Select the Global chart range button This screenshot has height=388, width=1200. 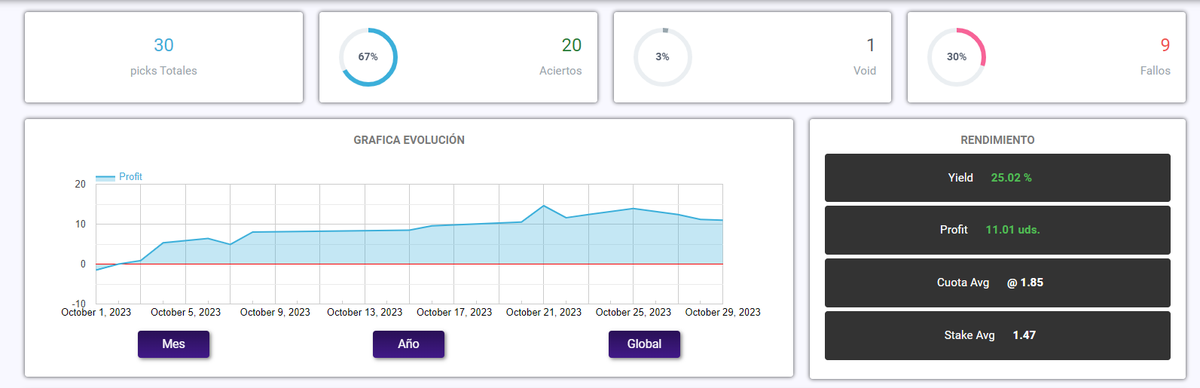pyautogui.click(x=644, y=344)
